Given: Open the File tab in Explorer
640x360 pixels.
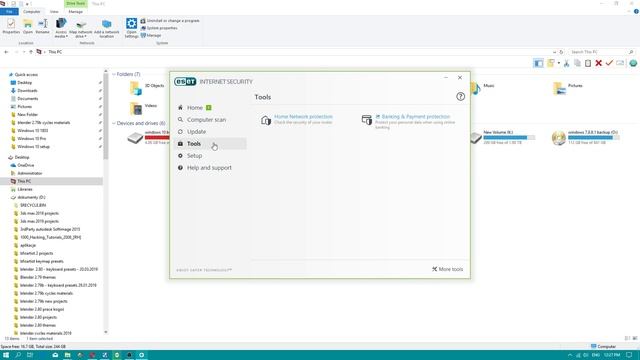Looking at the screenshot, I should click(9, 12).
